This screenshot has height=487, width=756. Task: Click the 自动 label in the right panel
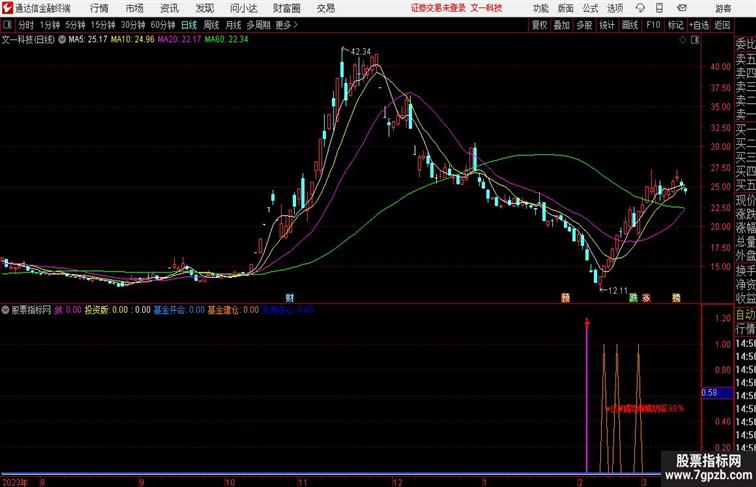pos(745,315)
